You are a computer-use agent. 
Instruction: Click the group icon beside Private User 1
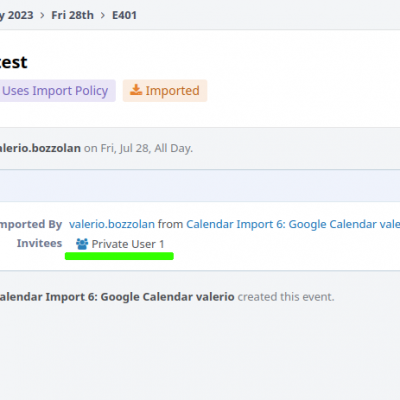(82, 244)
